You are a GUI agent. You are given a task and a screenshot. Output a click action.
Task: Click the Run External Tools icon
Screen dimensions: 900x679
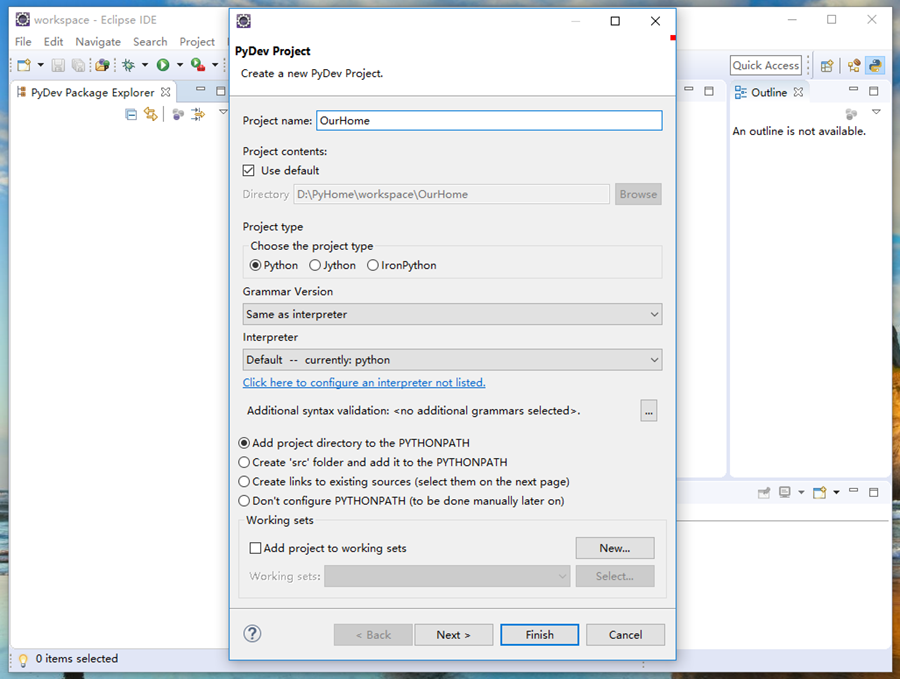pos(198,65)
